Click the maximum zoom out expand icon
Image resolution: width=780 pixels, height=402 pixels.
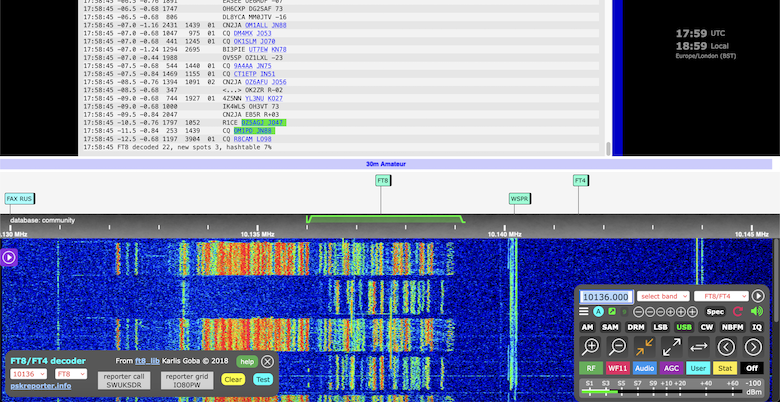(x=672, y=347)
